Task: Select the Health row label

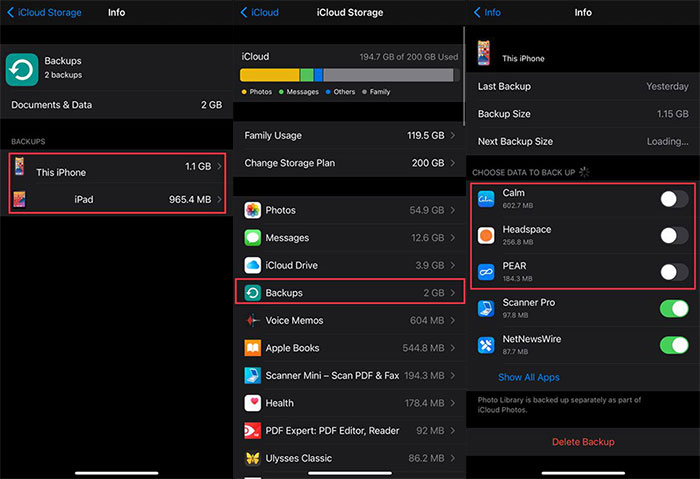Action: 279,403
